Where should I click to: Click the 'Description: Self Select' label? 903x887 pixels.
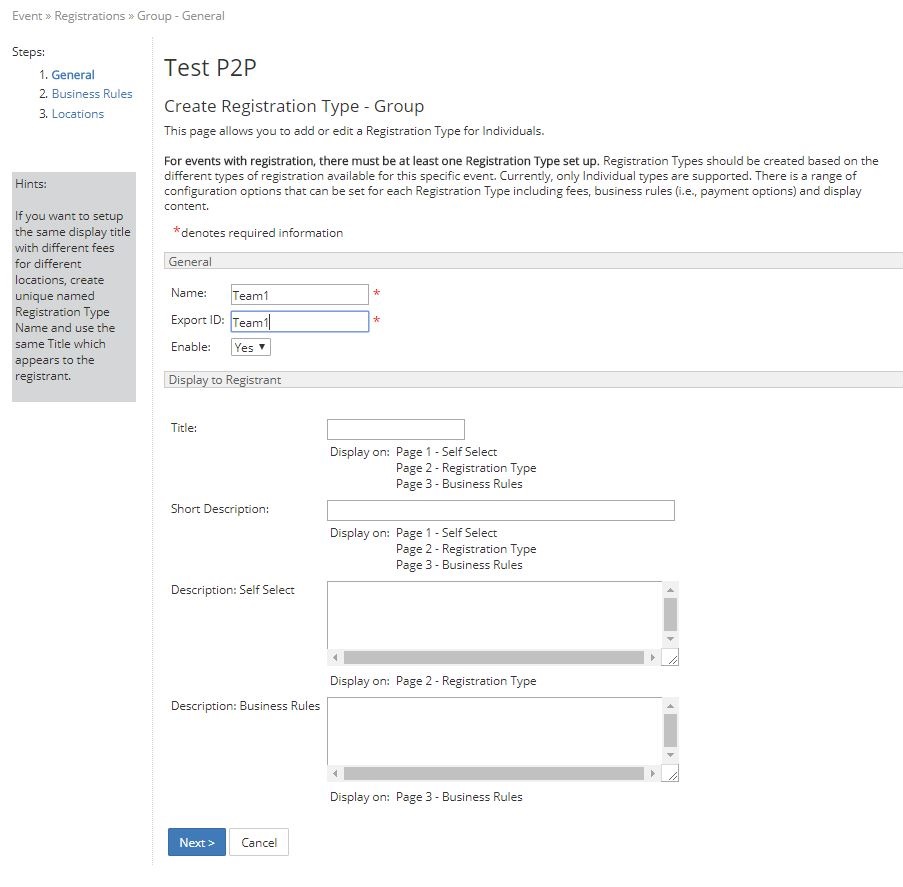[x=233, y=590]
